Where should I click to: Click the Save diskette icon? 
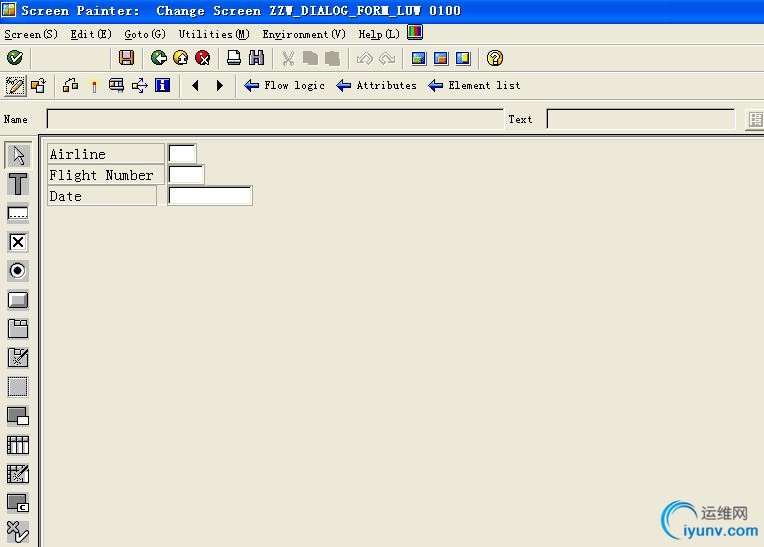(x=126, y=58)
